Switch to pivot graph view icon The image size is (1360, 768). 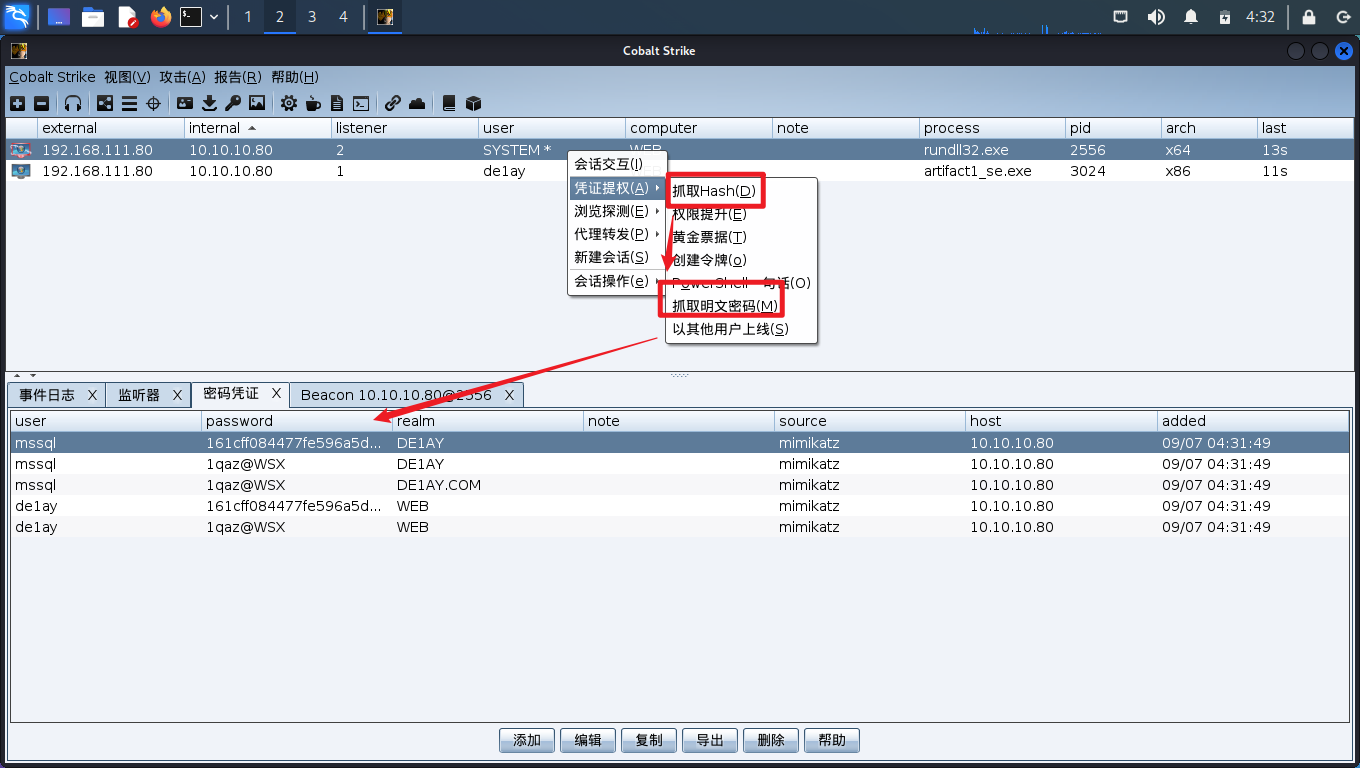tap(105, 103)
